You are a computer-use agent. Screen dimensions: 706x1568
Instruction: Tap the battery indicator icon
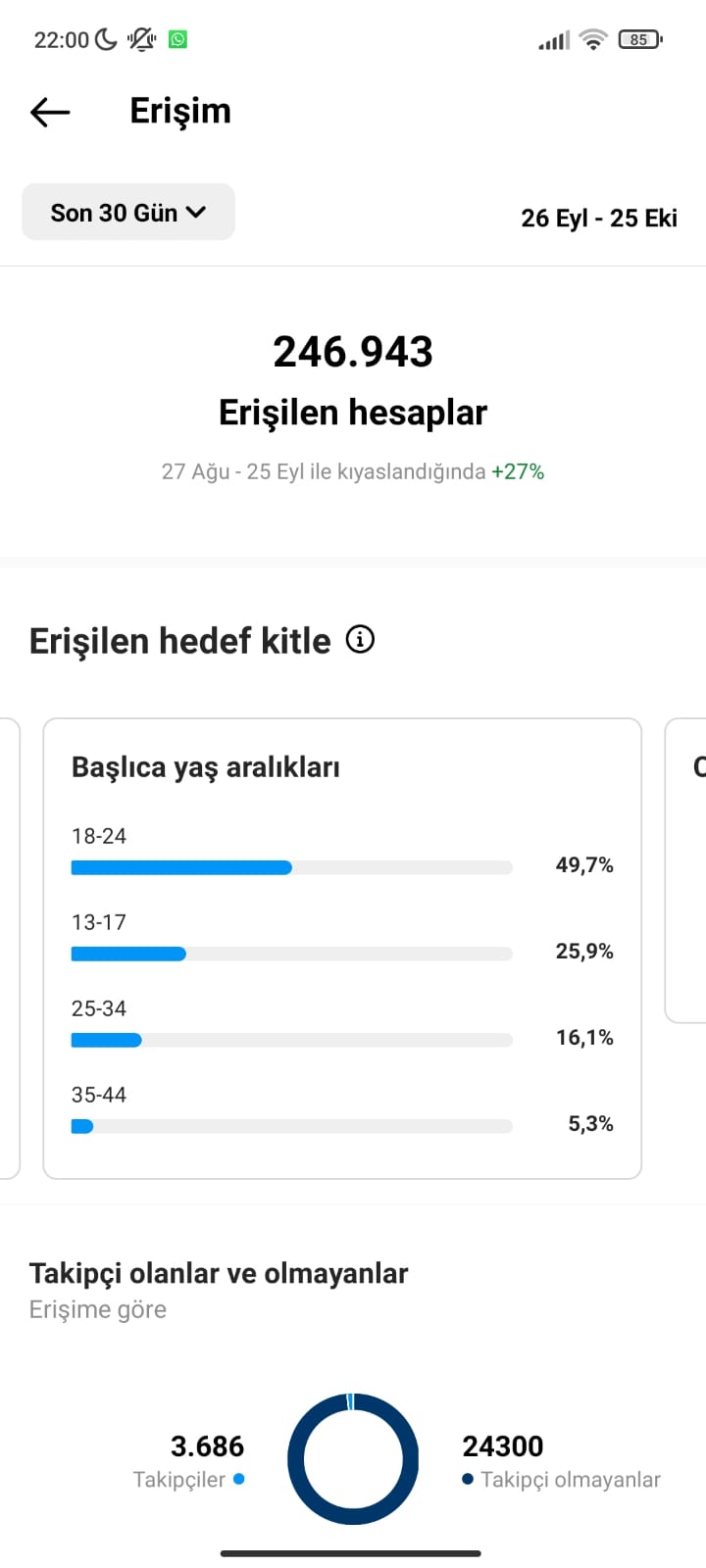pyautogui.click(x=640, y=39)
